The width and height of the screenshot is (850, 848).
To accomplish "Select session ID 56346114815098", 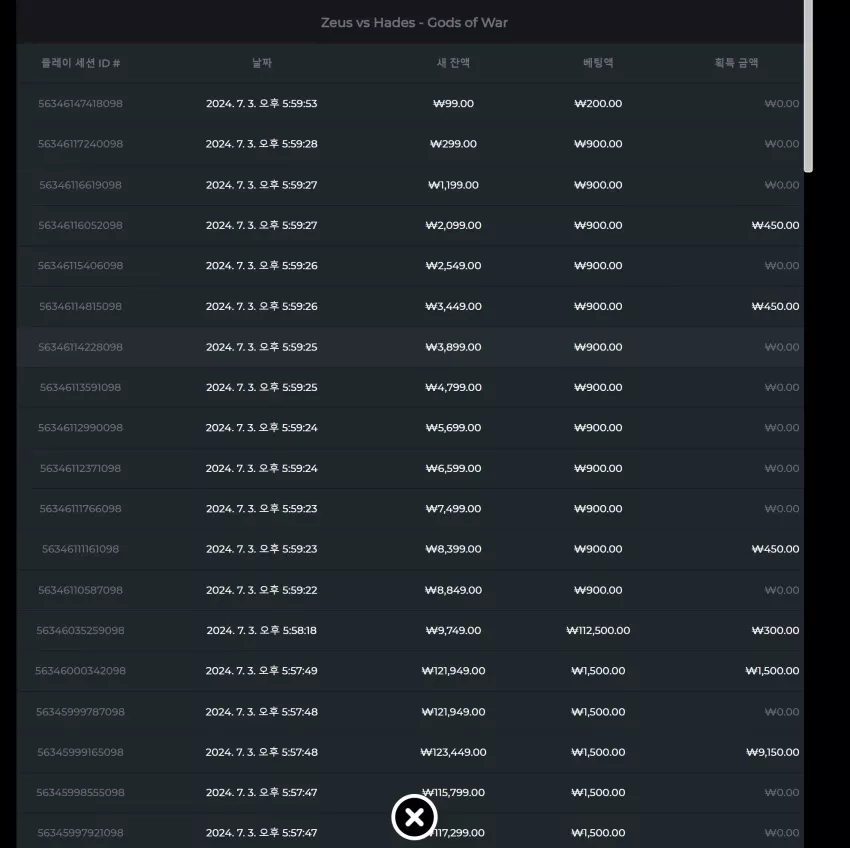I will [80, 306].
